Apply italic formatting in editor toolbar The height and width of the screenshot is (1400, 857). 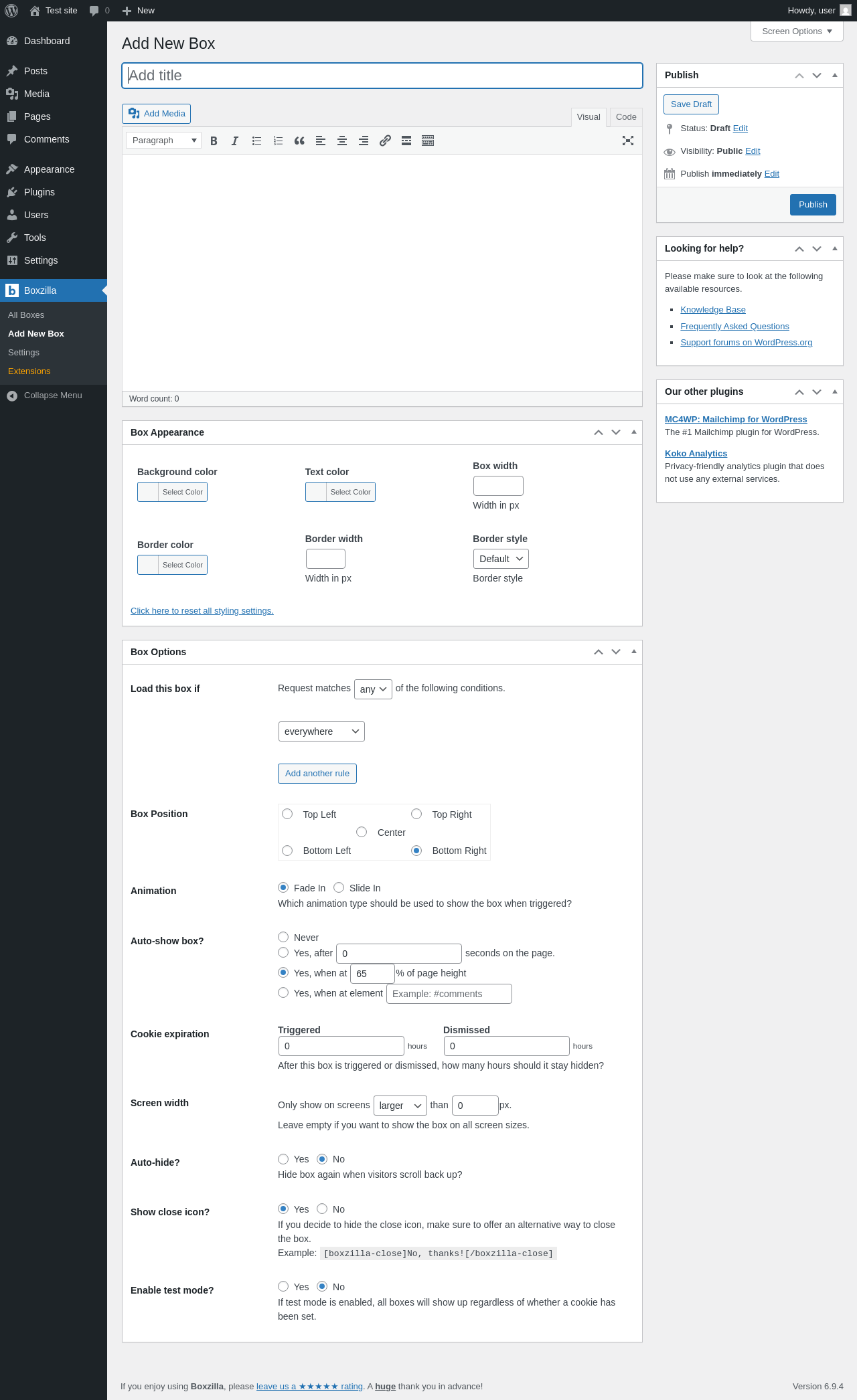click(235, 141)
